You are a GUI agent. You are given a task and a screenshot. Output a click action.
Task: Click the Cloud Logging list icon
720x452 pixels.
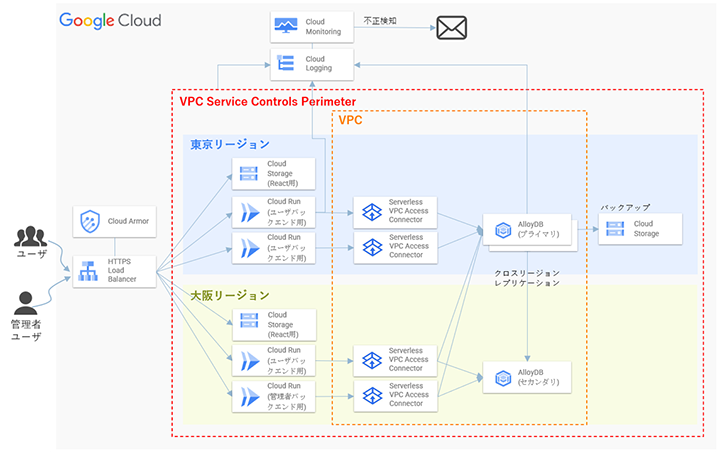(x=286, y=63)
